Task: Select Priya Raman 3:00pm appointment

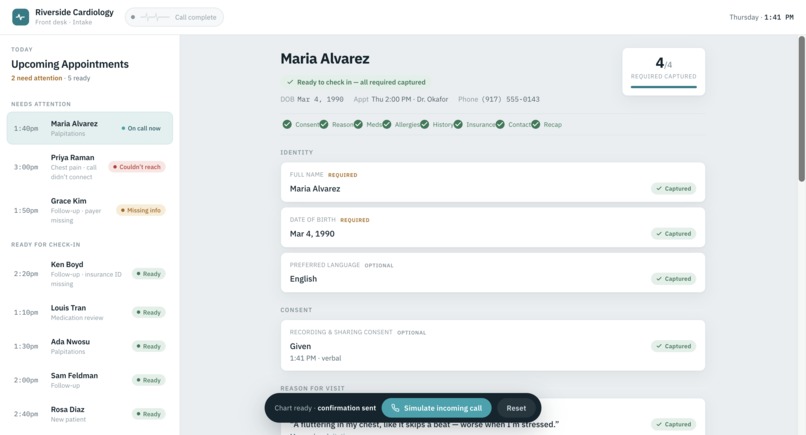Action: click(90, 167)
